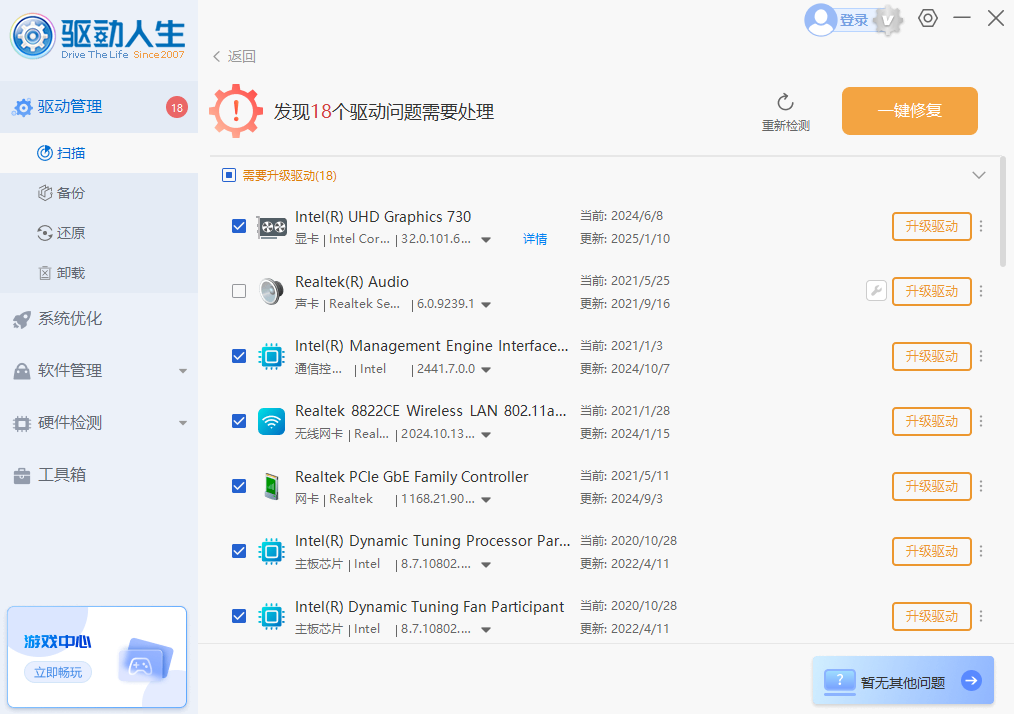The image size is (1014, 714).
Task: Open more options for Realtek Audio row
Action: (x=981, y=291)
